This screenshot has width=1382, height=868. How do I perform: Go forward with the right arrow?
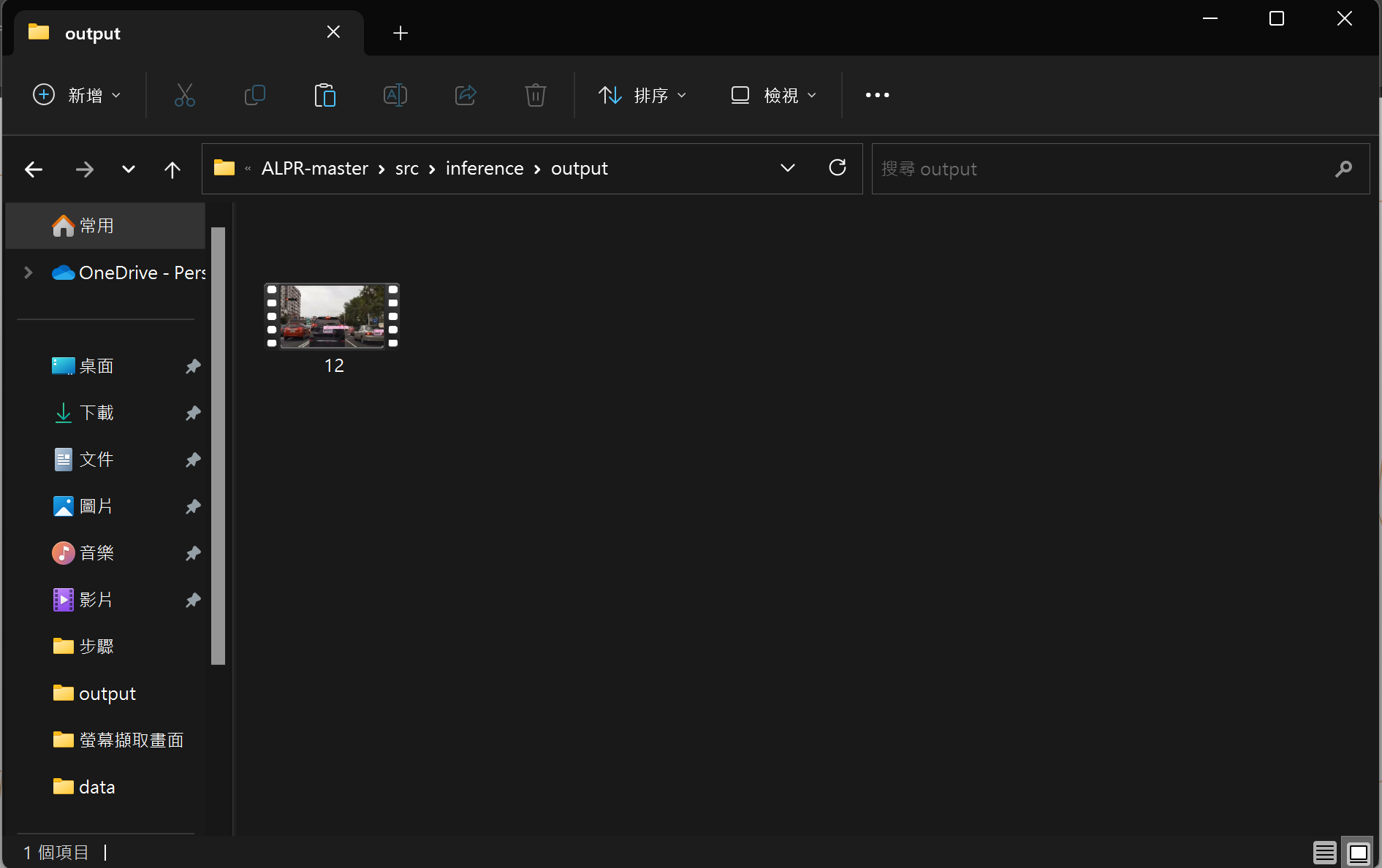(x=85, y=170)
